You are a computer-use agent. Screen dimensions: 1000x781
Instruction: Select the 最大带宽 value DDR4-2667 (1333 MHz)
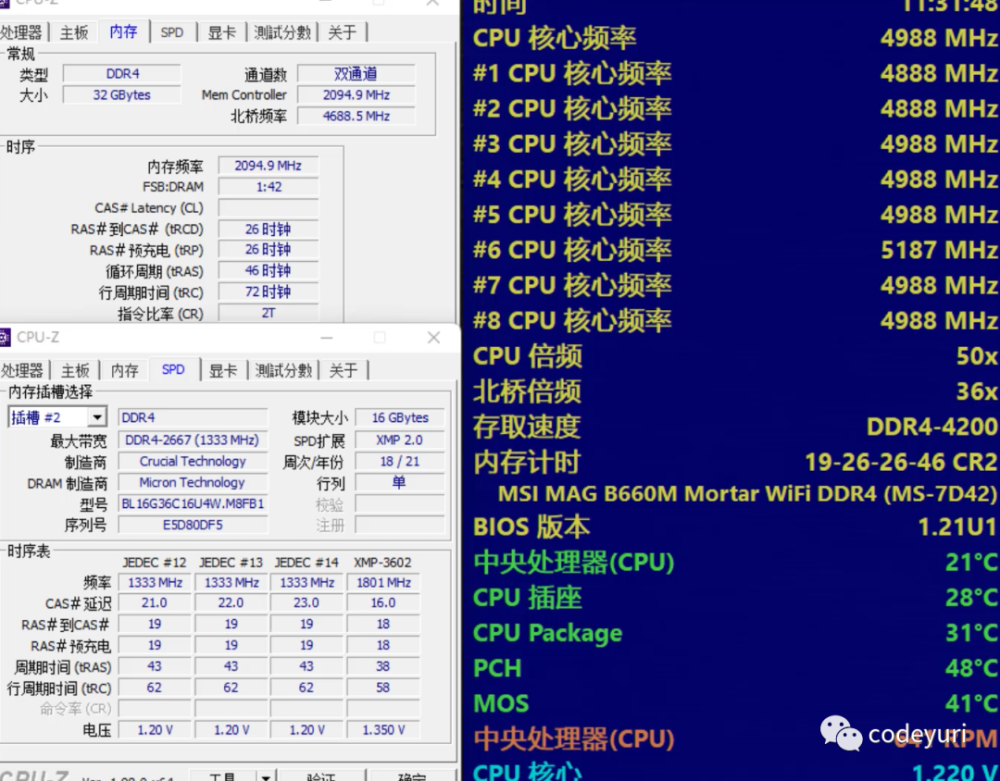pos(192,440)
